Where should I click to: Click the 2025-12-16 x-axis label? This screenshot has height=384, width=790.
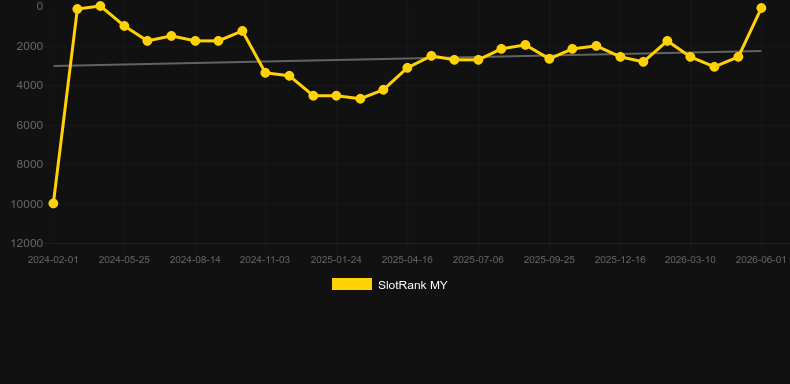[620, 260]
